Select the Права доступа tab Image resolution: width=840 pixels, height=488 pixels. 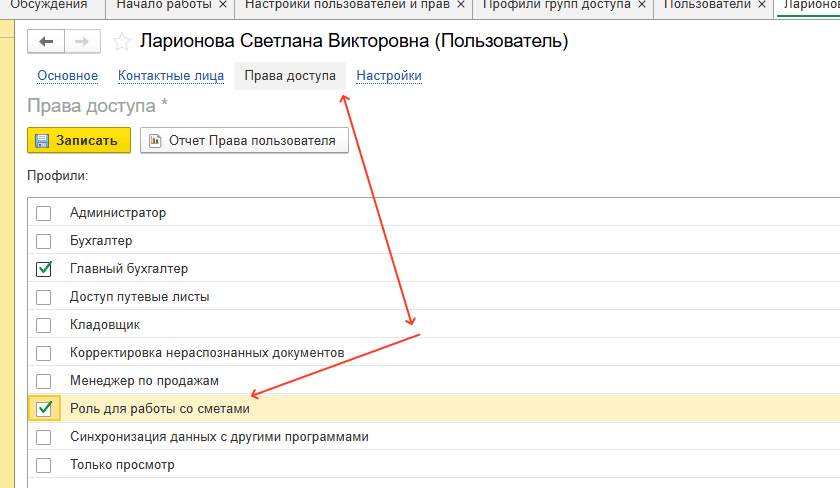(290, 76)
